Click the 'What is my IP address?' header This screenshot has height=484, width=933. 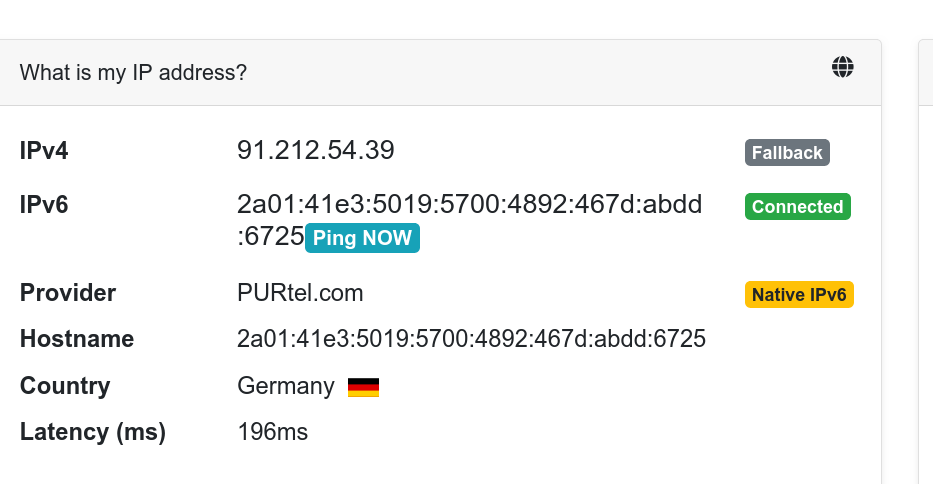point(133,73)
